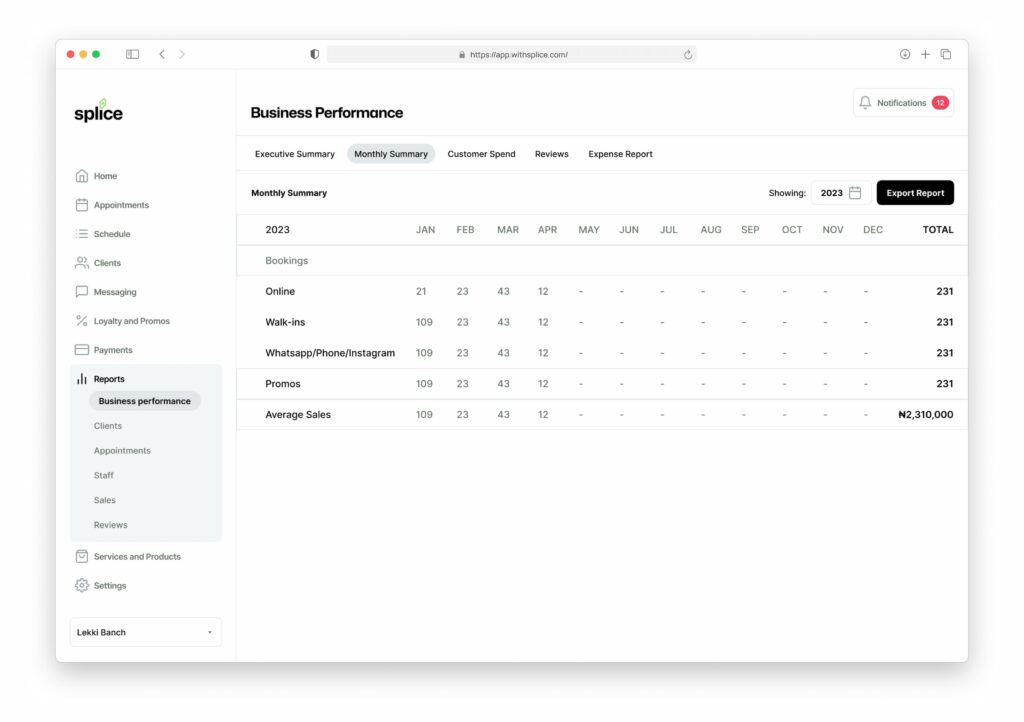Open Services and Products via its icon
This screenshot has height=722, width=1024.
point(82,556)
